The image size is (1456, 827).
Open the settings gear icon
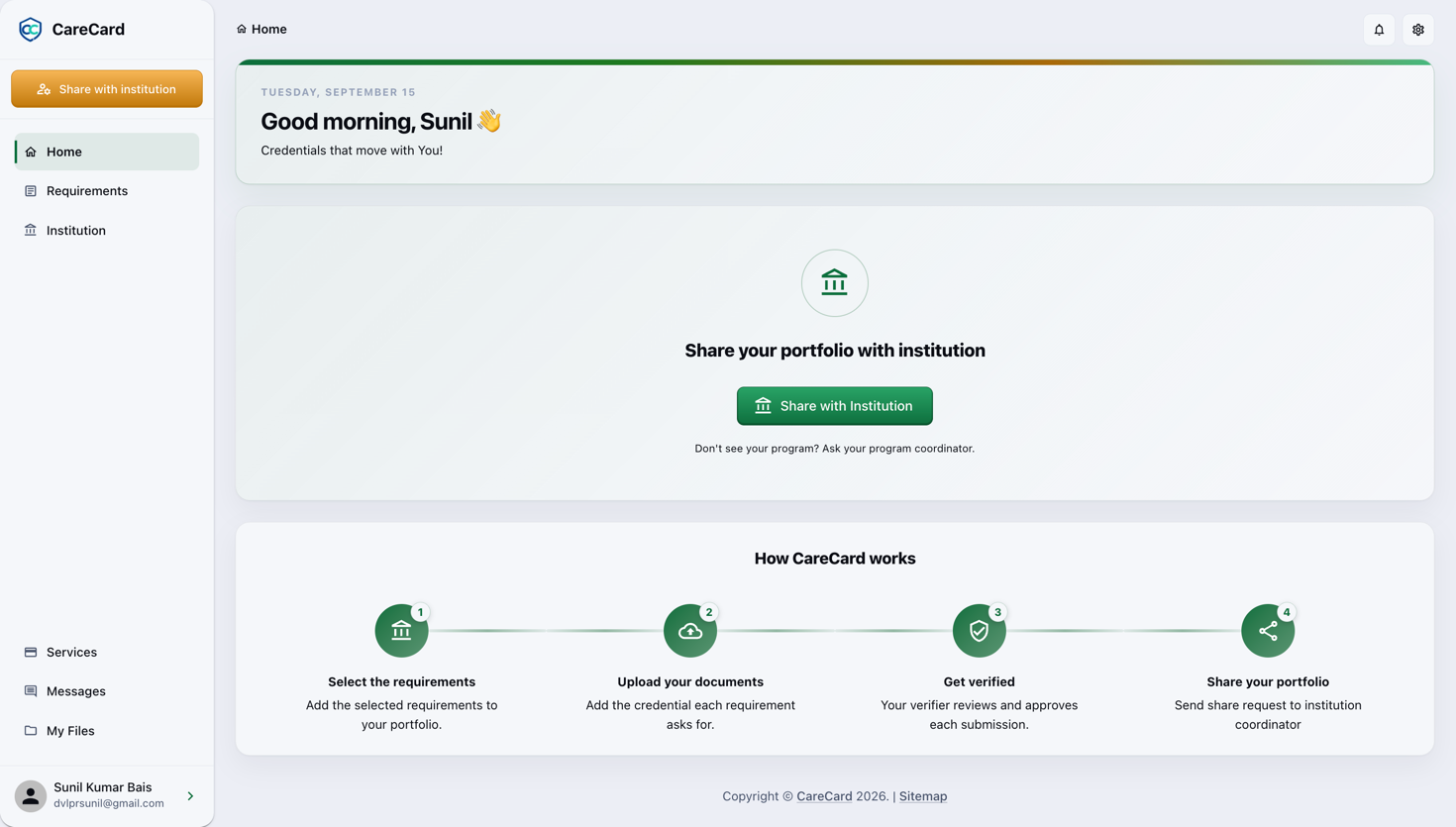(1418, 30)
